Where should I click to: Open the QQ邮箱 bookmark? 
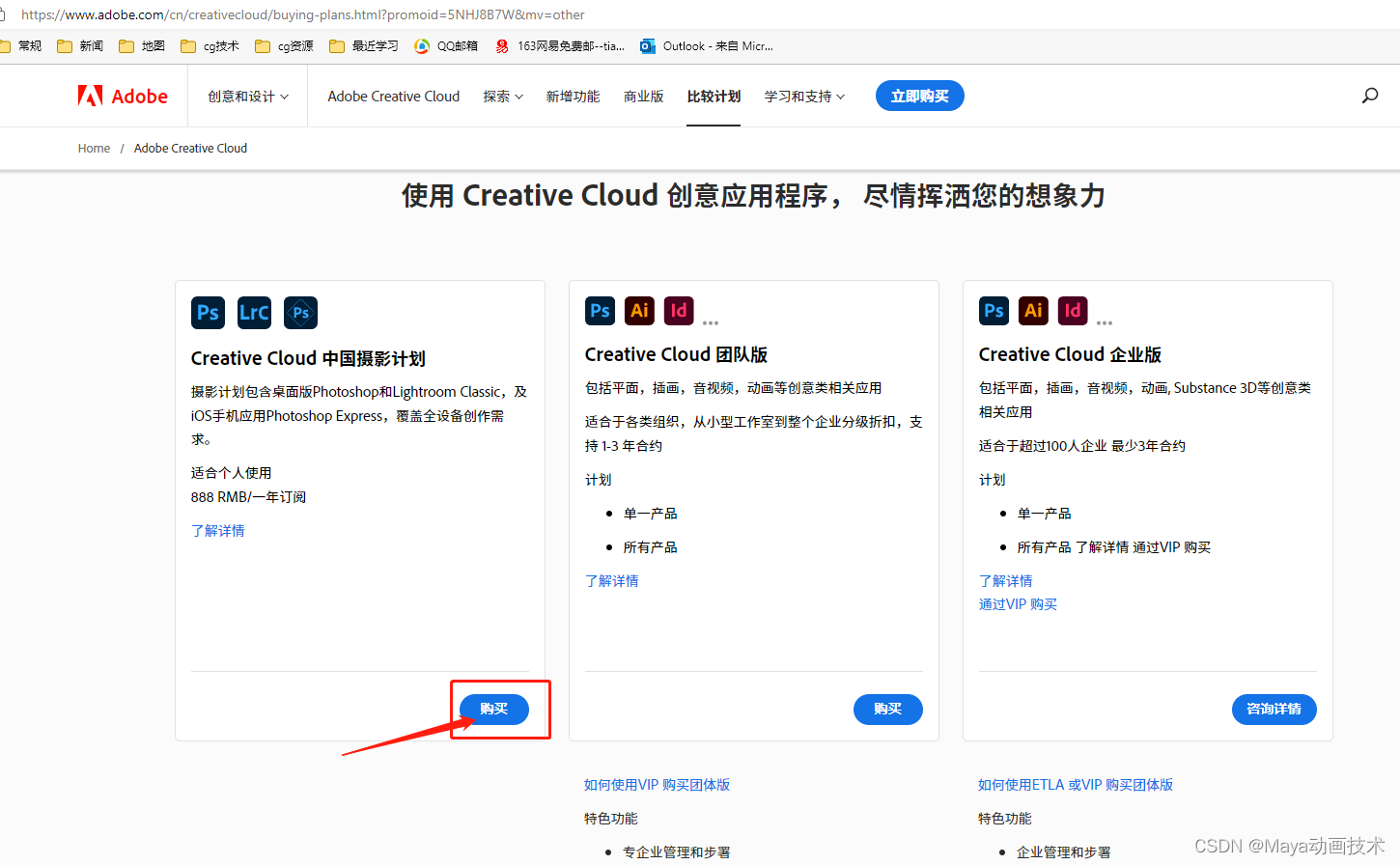[x=446, y=46]
